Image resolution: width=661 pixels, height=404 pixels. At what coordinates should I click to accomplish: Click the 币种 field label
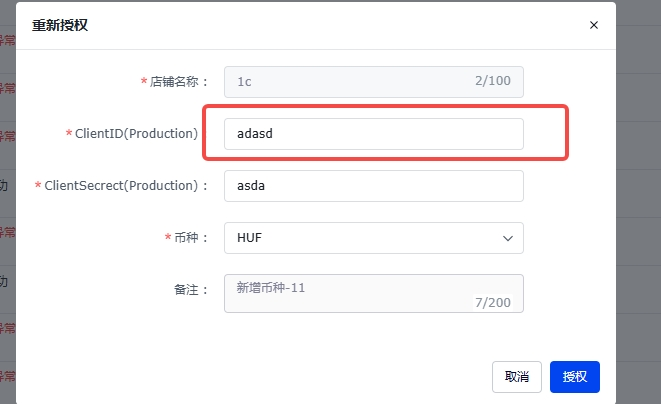coord(191,238)
